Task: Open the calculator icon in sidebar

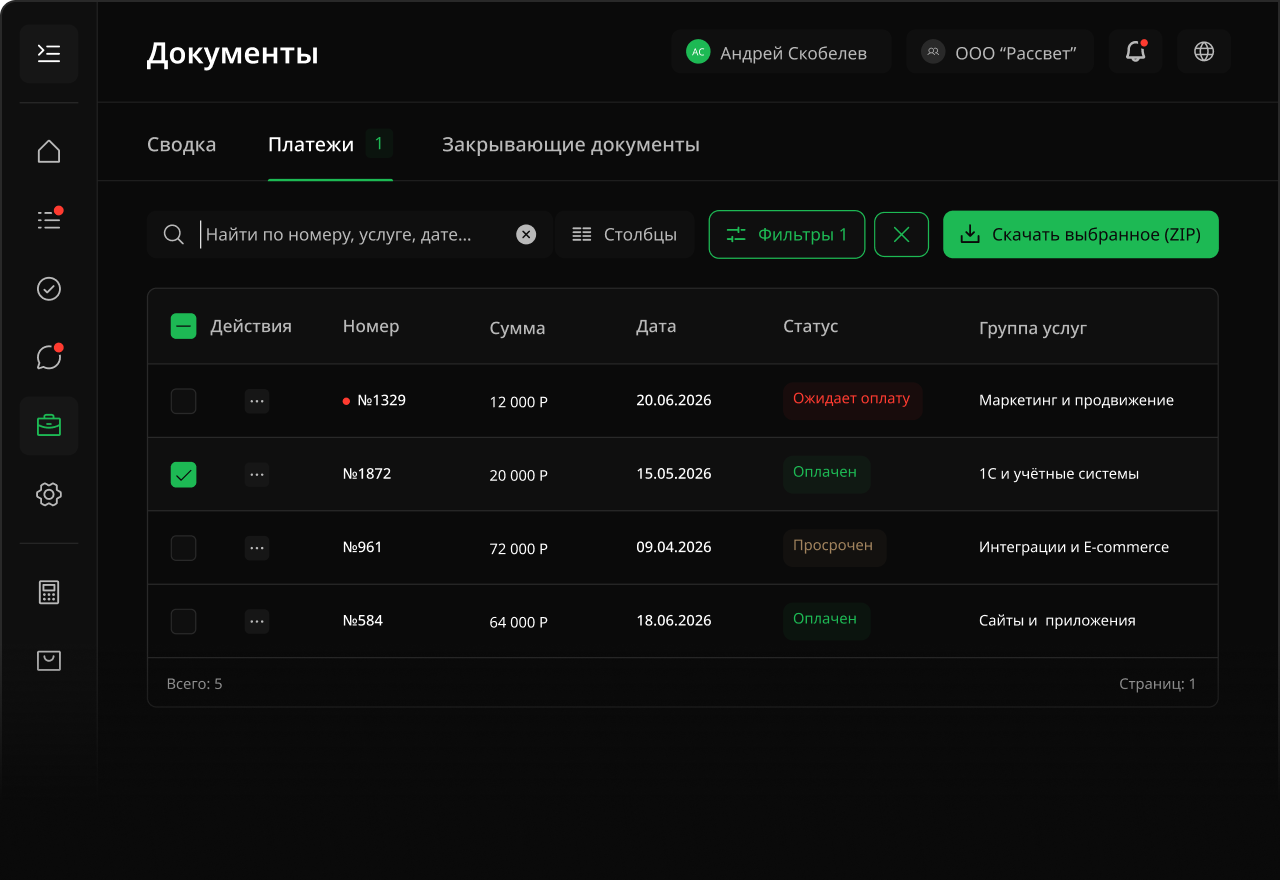Action: [x=49, y=592]
